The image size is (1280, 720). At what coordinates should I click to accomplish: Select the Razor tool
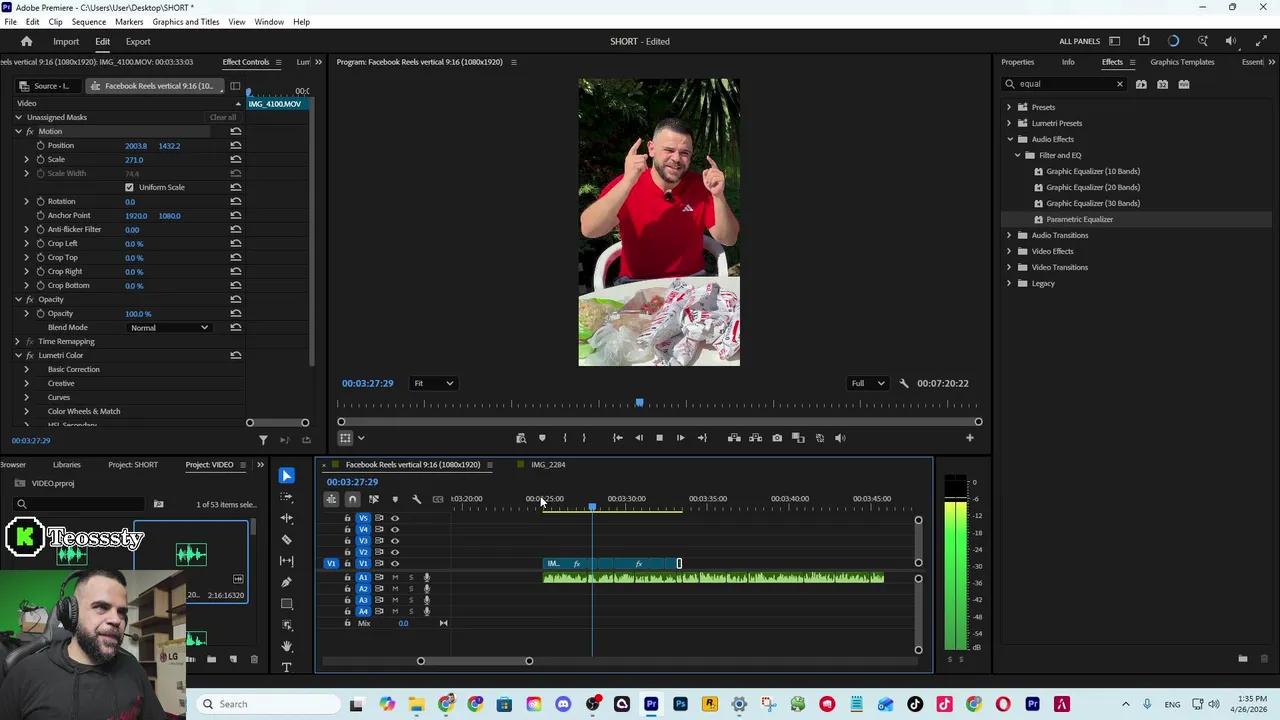pos(287,539)
